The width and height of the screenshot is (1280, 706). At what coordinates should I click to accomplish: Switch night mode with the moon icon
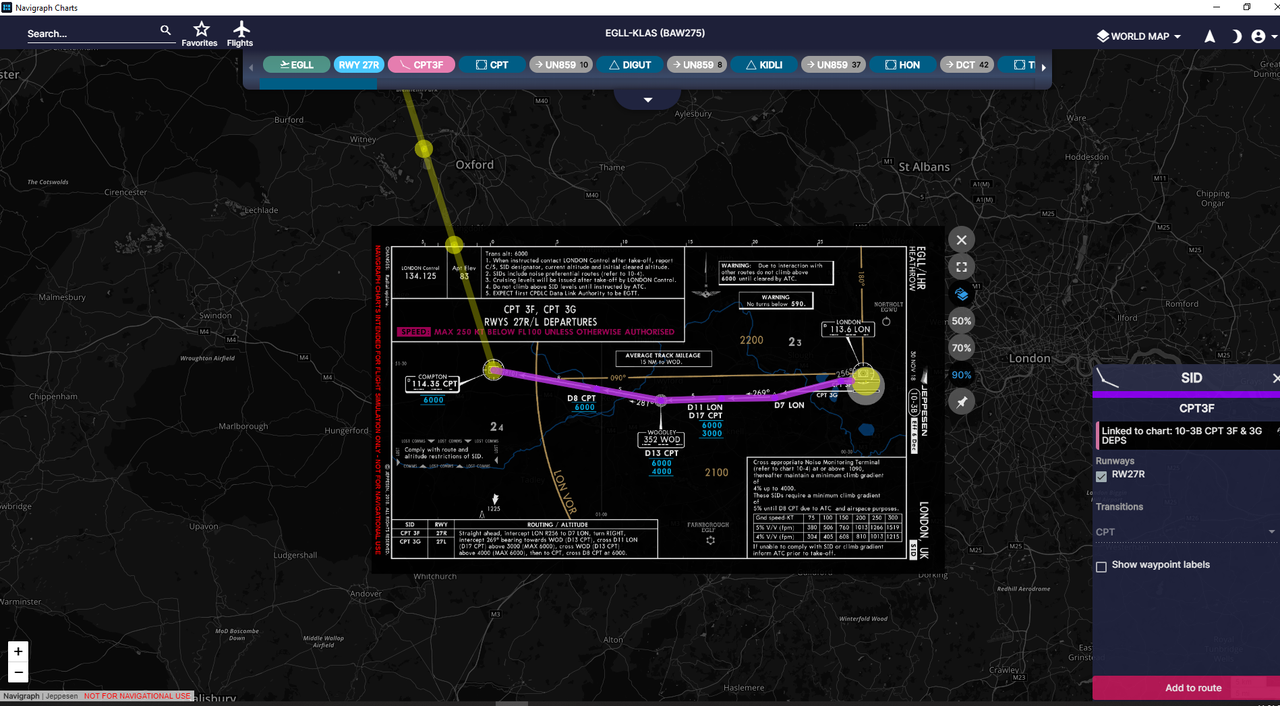[1236, 36]
